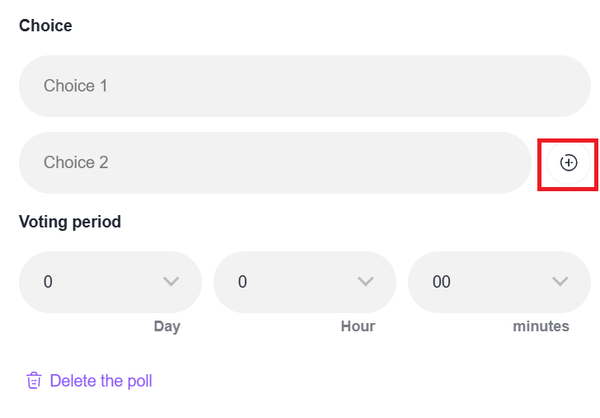Click the Voting period heading
600x418 pixels.
tap(69, 222)
